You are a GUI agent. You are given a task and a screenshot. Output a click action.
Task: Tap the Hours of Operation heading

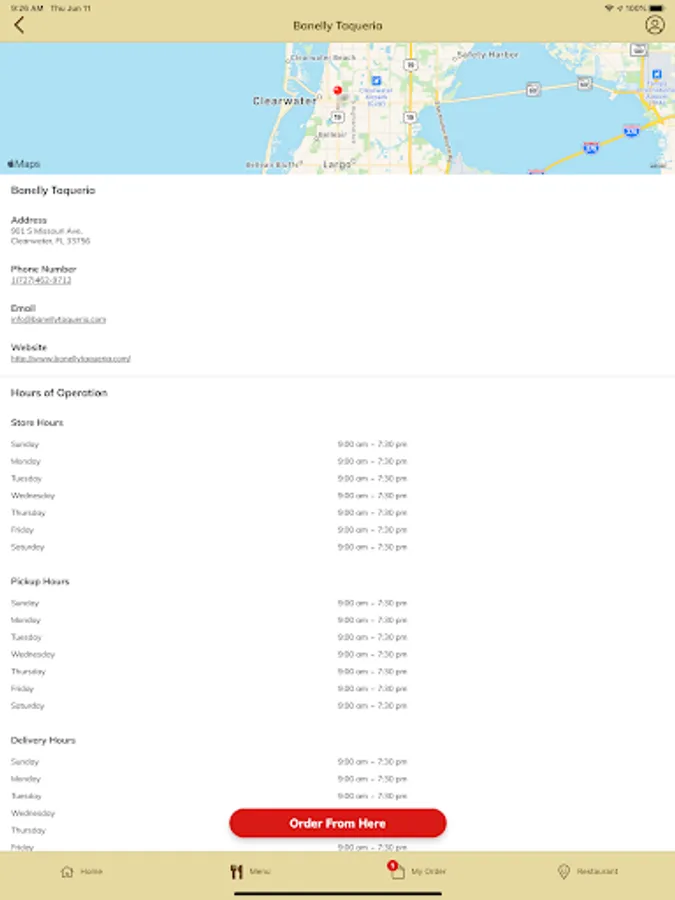59,393
